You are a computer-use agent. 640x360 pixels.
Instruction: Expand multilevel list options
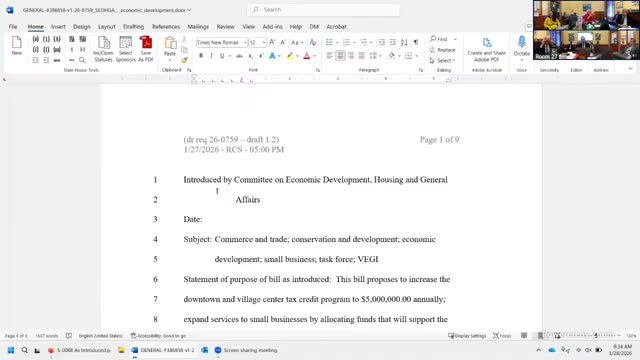point(371,42)
